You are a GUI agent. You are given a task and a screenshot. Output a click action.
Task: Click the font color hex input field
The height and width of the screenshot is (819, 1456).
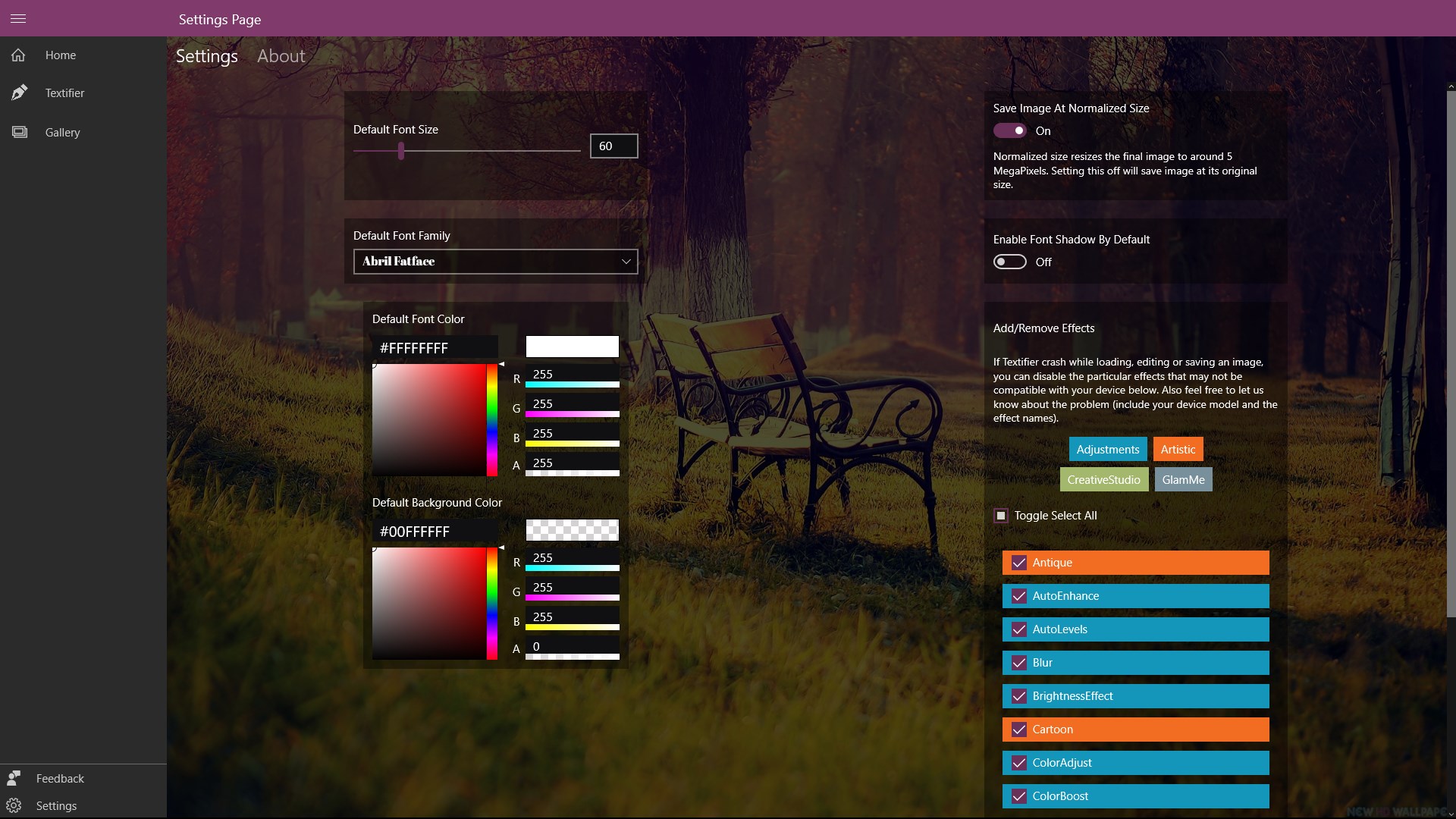click(435, 348)
